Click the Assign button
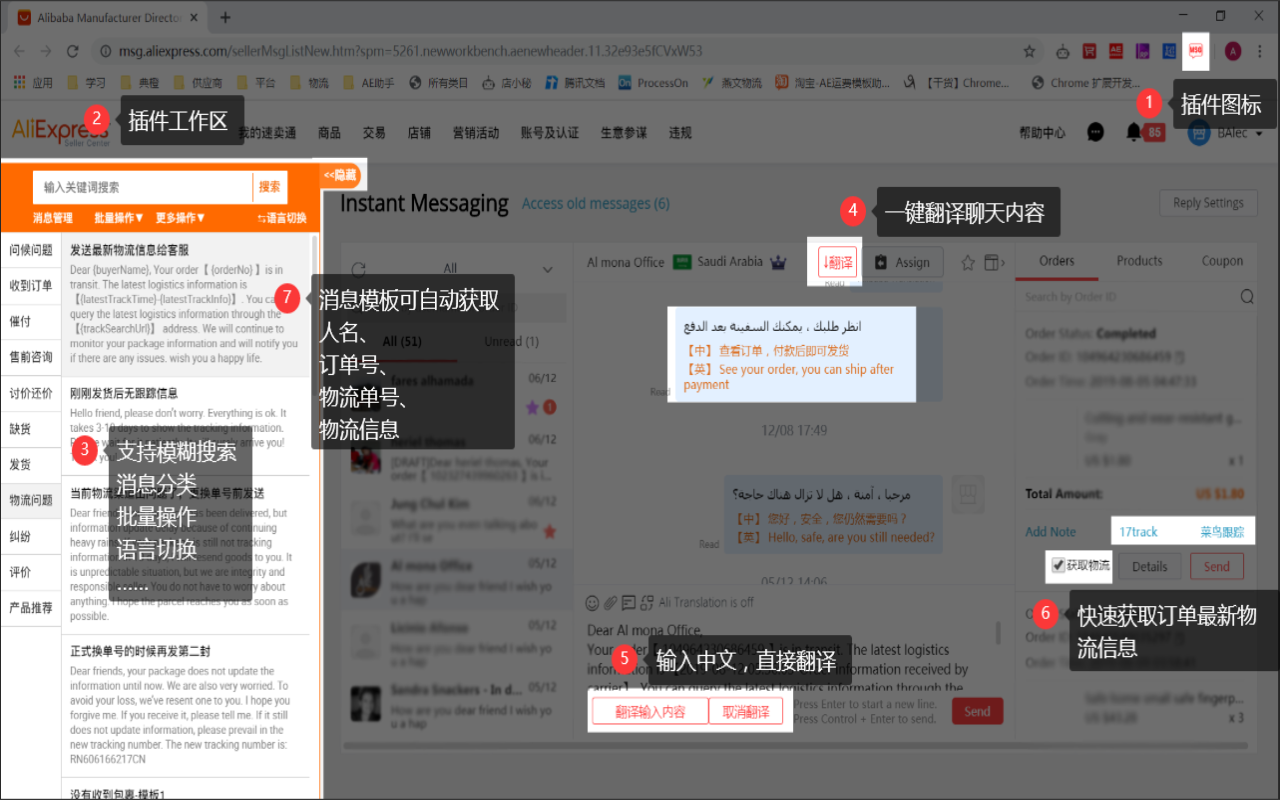 902,262
